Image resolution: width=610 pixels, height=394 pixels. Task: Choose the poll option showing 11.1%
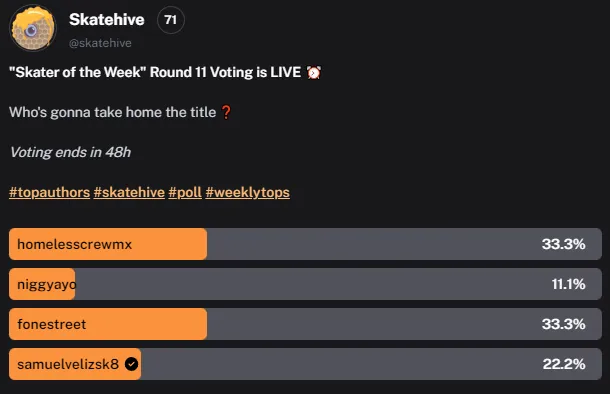pyautogui.click(x=305, y=284)
